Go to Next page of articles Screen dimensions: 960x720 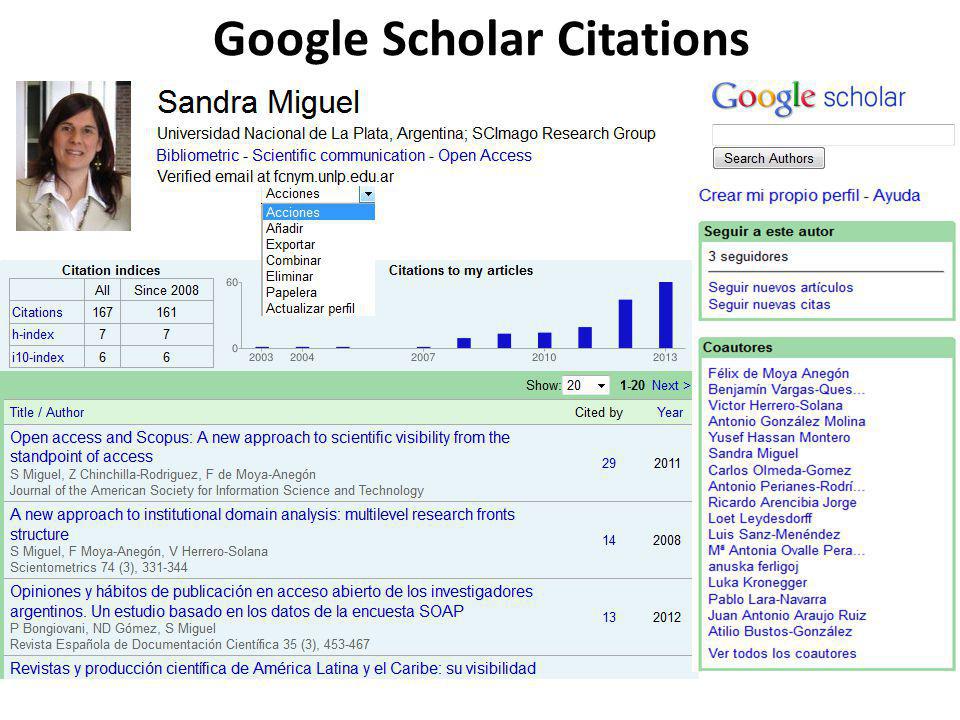pyautogui.click(x=670, y=385)
